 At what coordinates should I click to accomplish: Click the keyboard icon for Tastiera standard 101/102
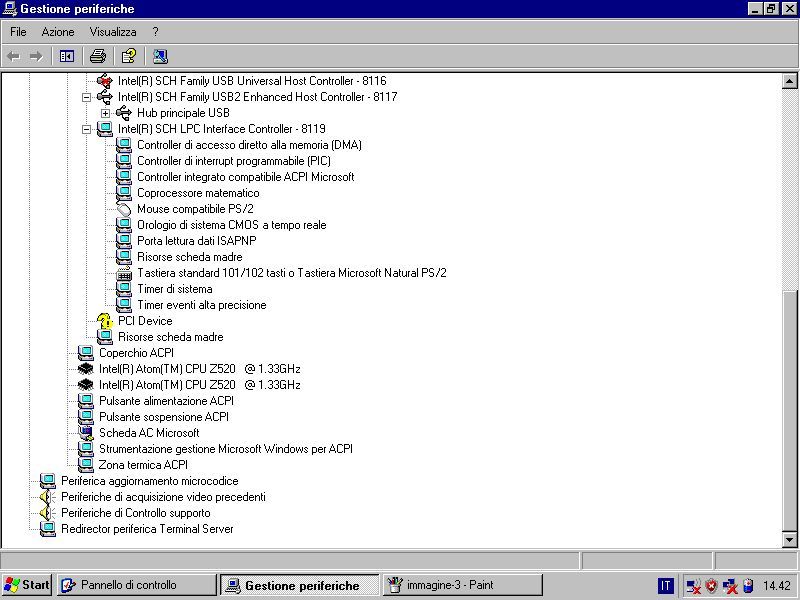(123, 273)
